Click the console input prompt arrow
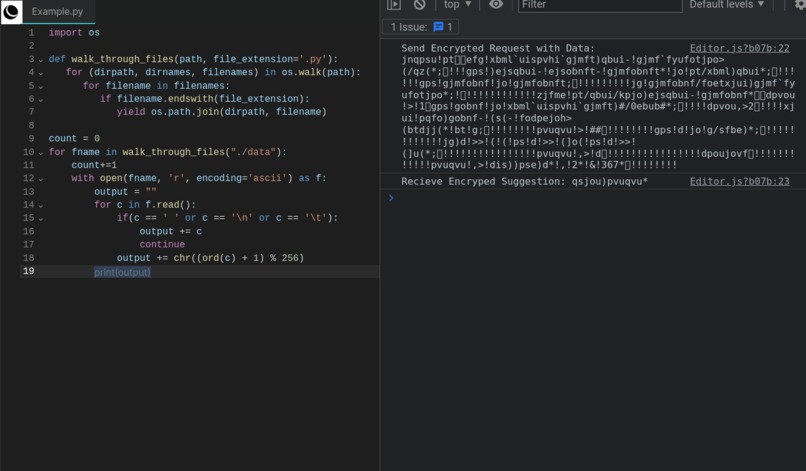 tap(391, 197)
